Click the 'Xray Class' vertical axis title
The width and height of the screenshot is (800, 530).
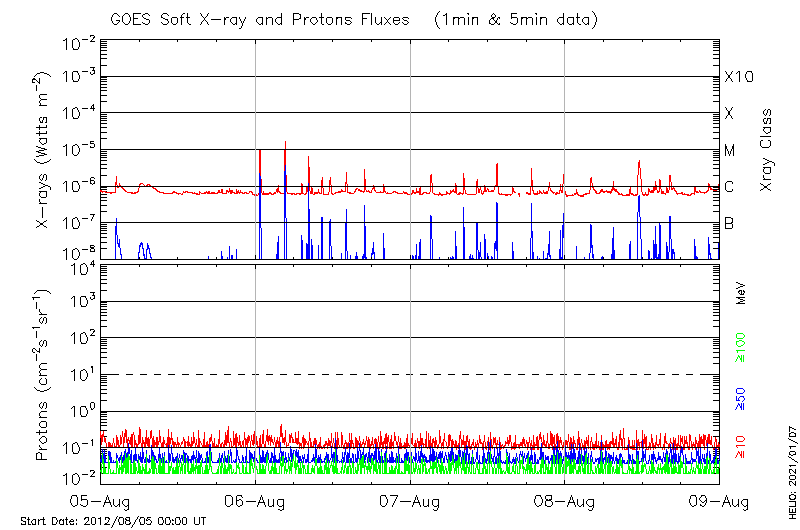tap(767, 150)
